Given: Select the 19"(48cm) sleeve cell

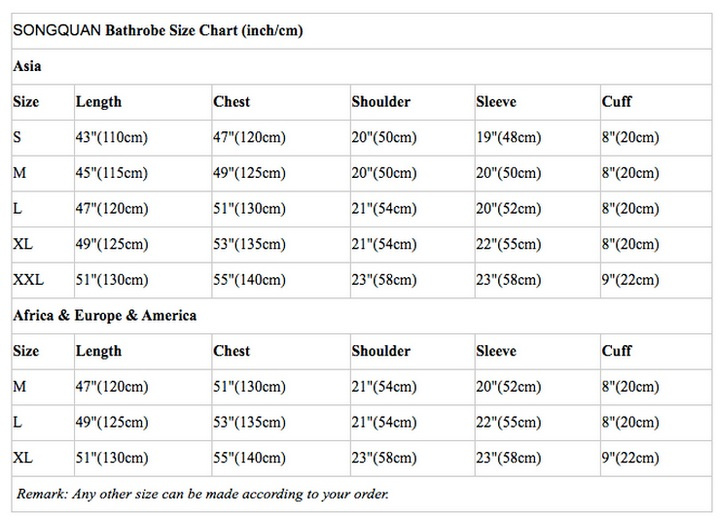Looking at the screenshot, I should 509,137.
